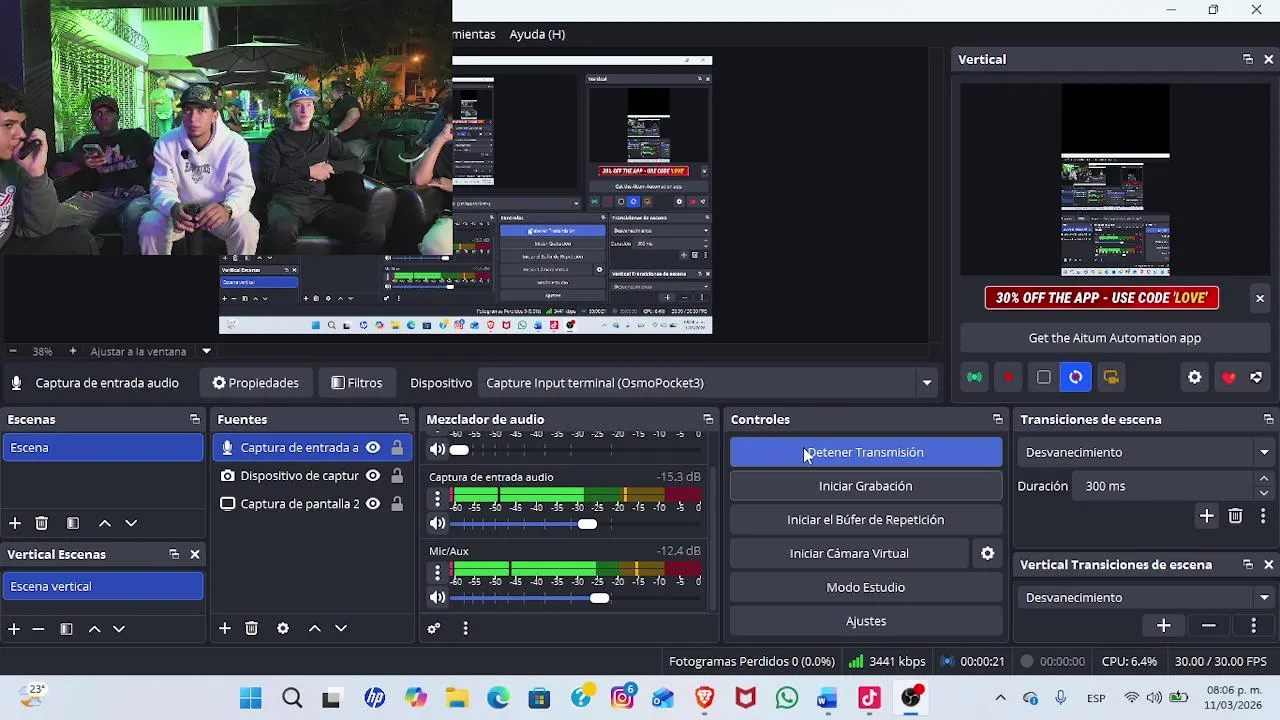Screen dimensions: 1280x720
Task: Open Propiedades of selected source
Action: coord(255,383)
